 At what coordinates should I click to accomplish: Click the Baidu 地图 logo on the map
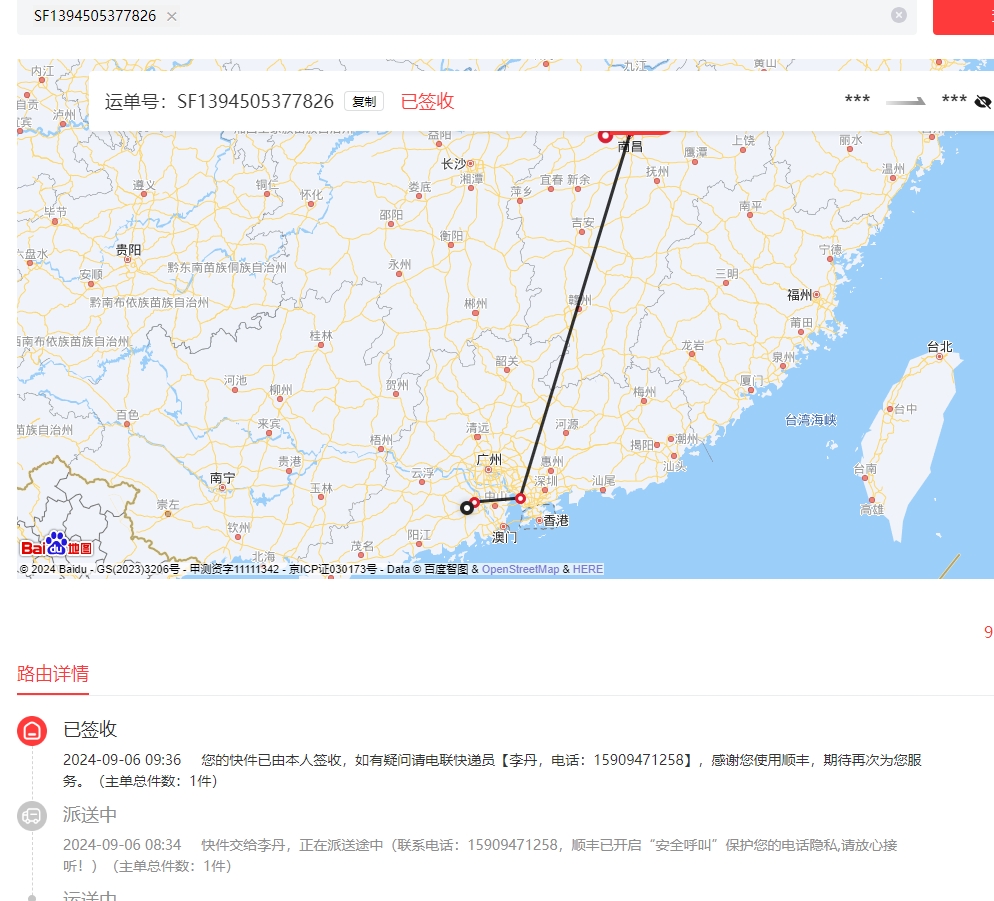point(56,545)
